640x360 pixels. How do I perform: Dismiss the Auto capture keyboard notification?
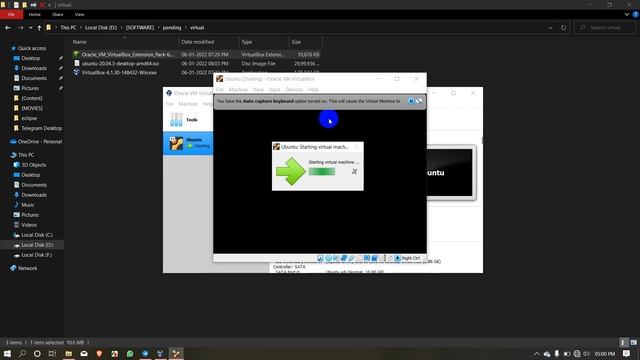[411, 101]
